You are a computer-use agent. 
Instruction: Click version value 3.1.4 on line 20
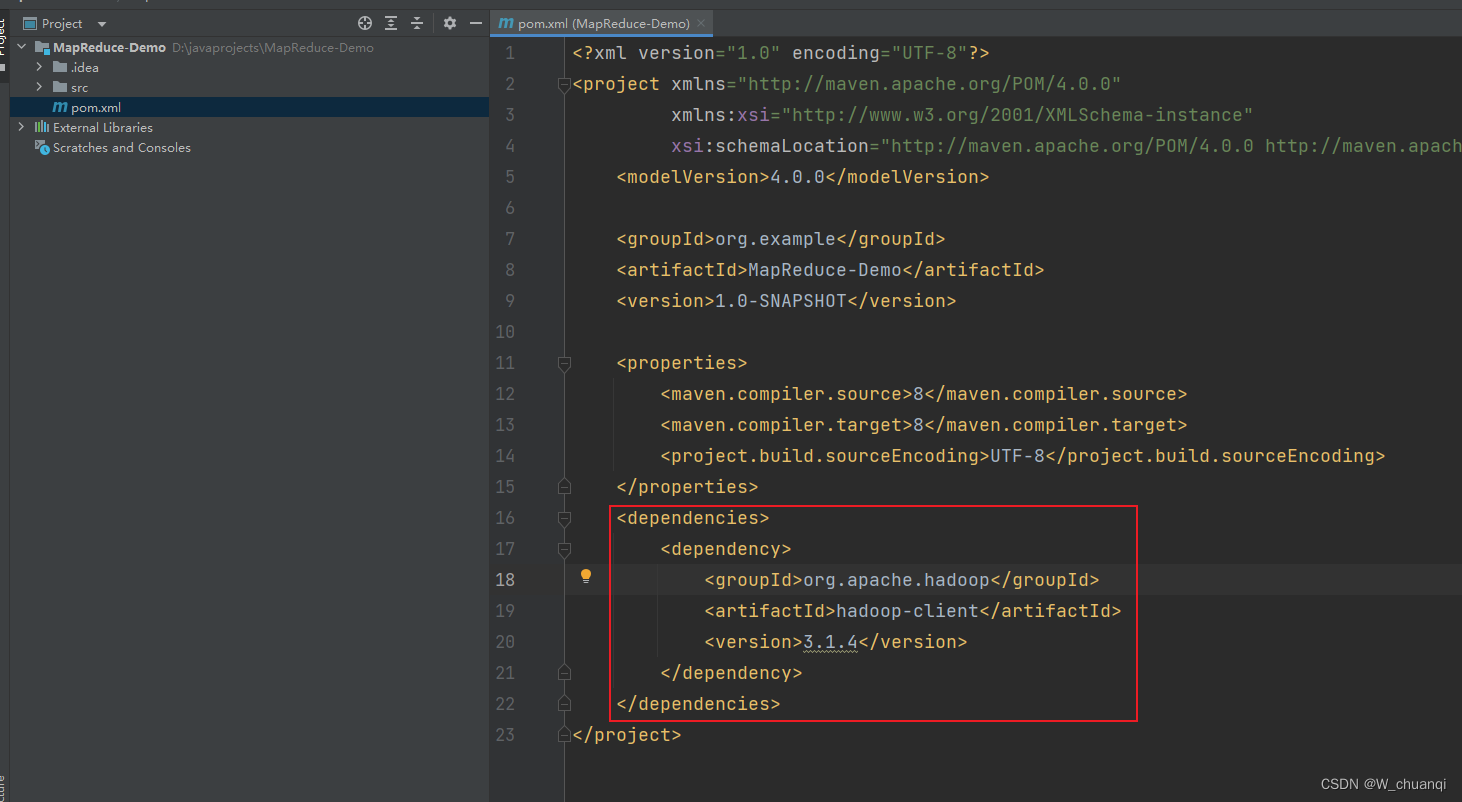click(830, 642)
